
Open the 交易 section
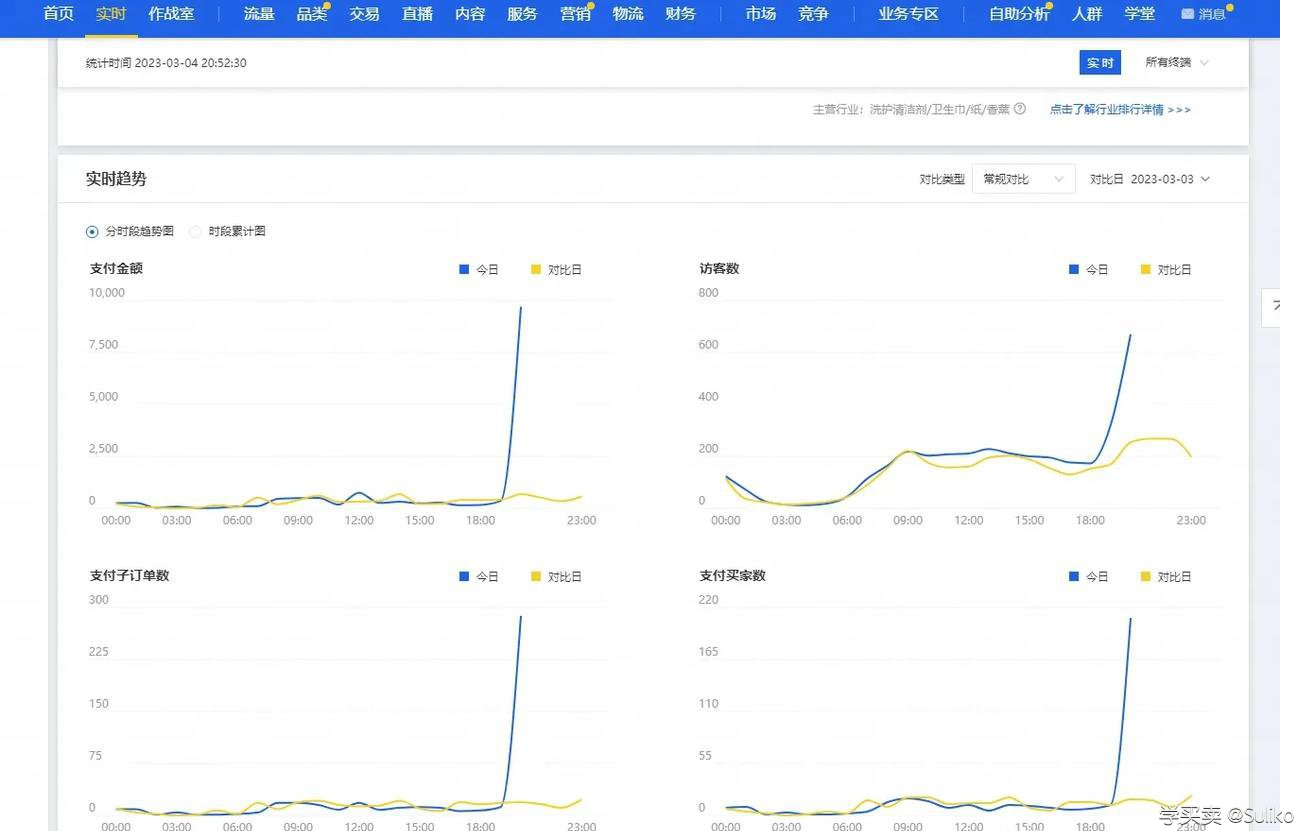365,14
